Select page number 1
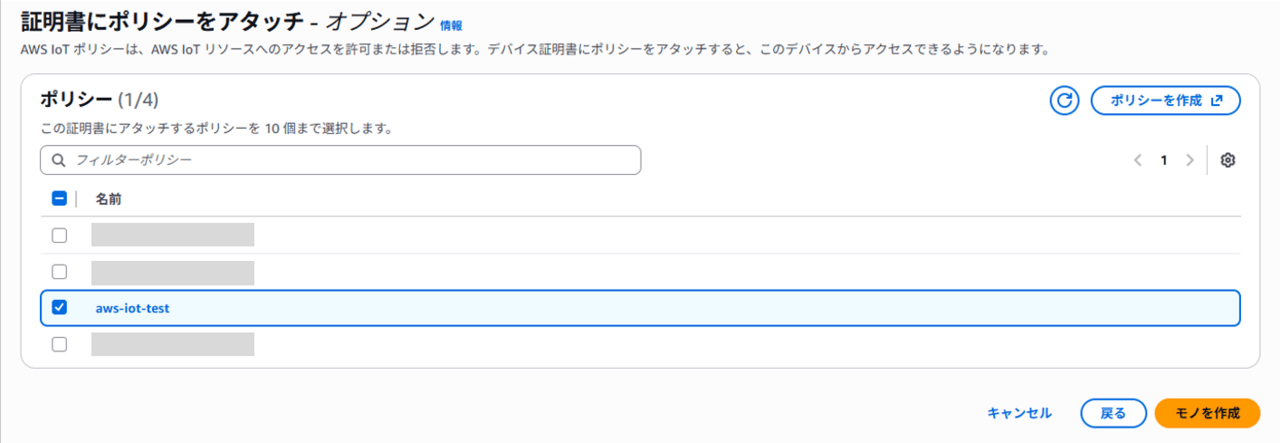The width and height of the screenshot is (1280, 443). (x=1164, y=160)
